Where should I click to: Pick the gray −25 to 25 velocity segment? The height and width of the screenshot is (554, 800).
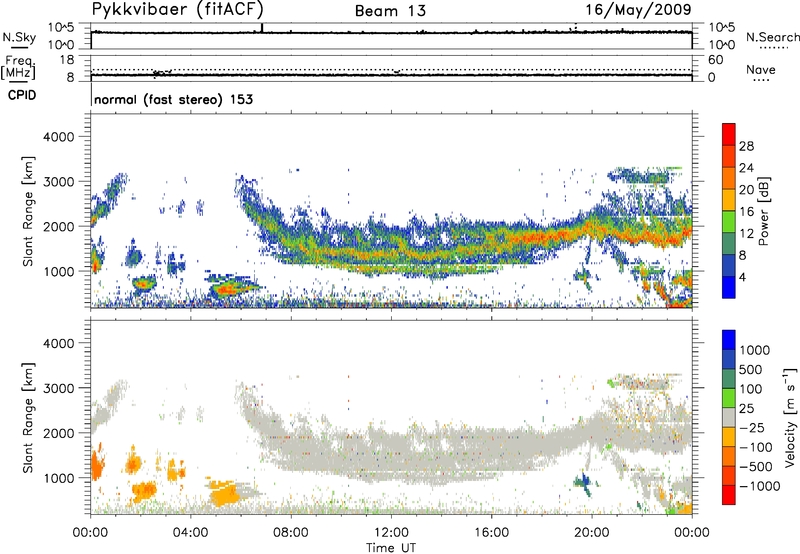pyautogui.click(x=729, y=417)
